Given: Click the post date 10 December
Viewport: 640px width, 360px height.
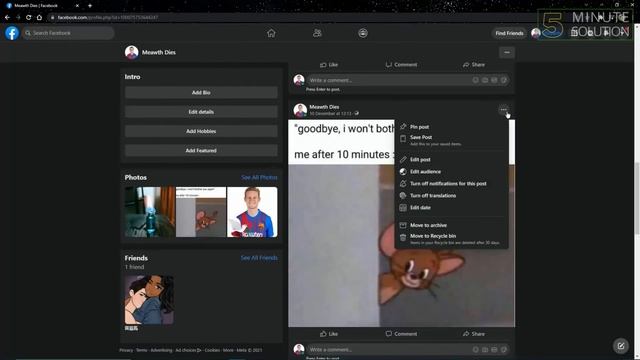Looking at the screenshot, I should click(x=330, y=113).
